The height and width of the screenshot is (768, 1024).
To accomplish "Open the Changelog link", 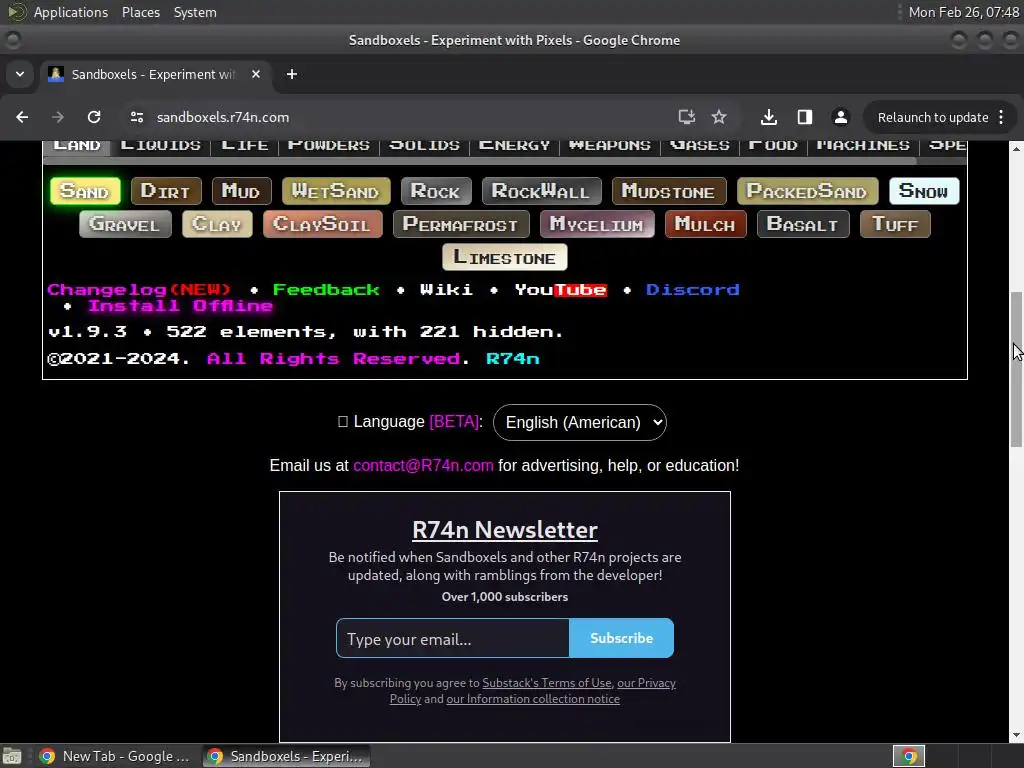I will pos(138,289).
